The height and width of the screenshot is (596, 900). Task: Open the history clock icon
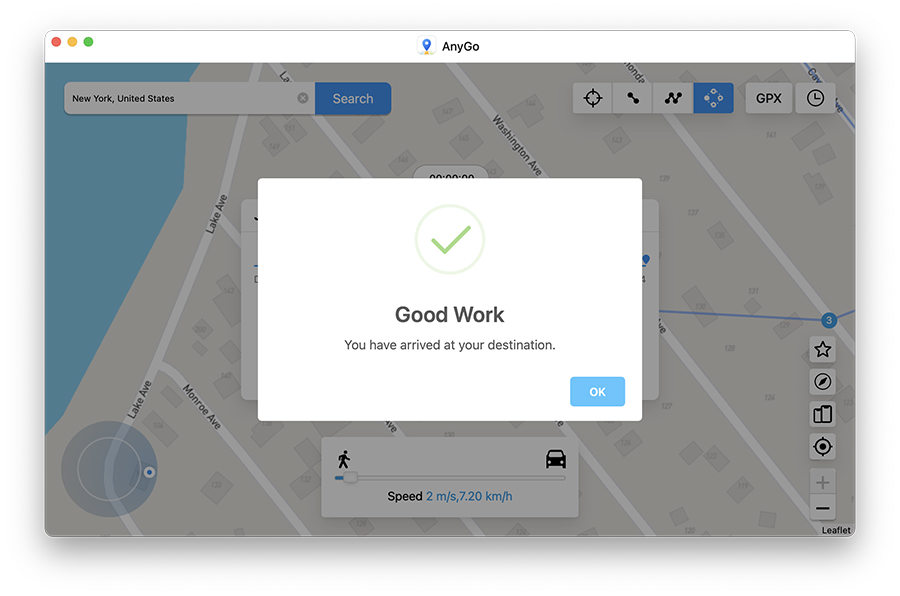[x=815, y=98]
